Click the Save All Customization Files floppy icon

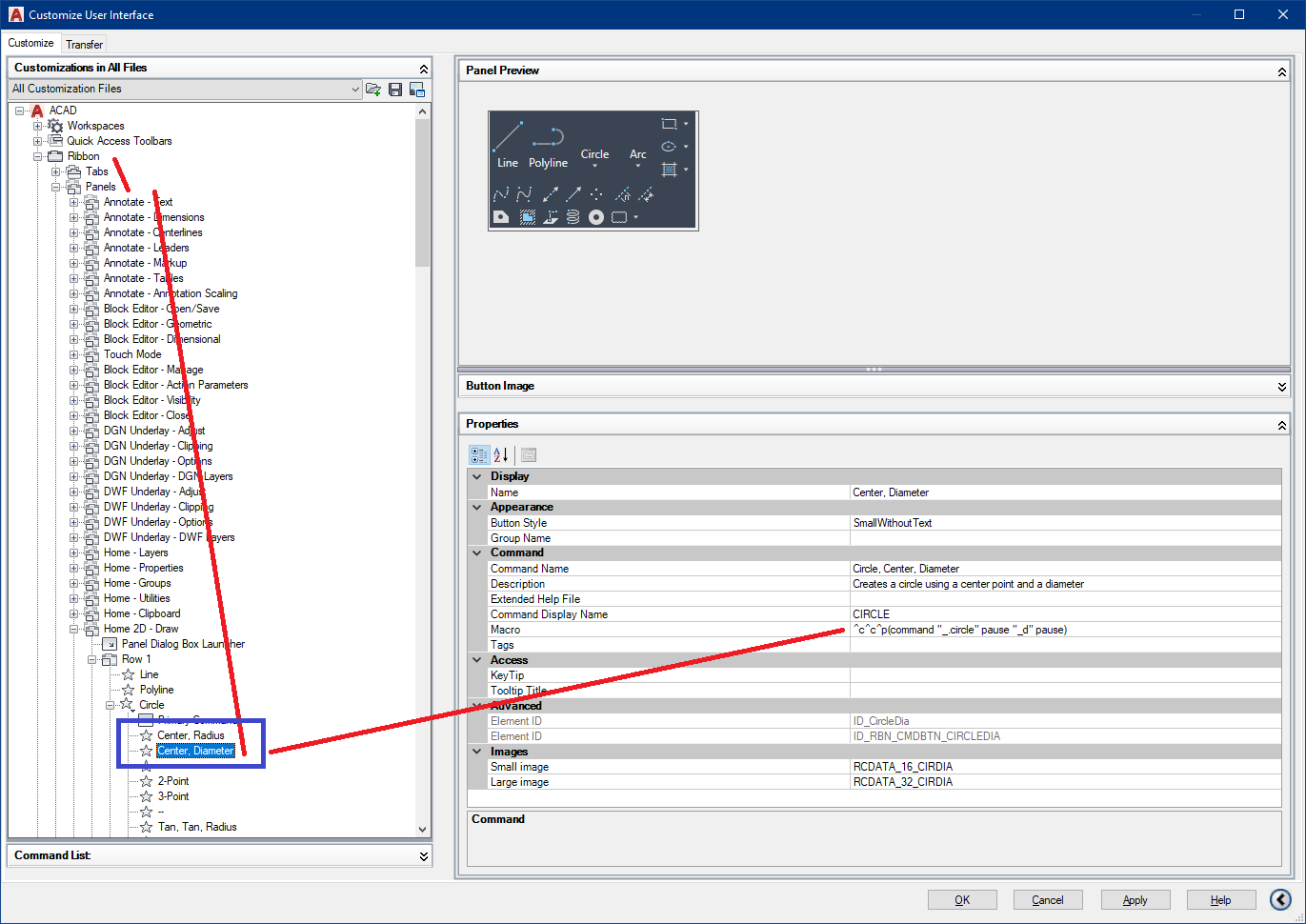[x=395, y=89]
